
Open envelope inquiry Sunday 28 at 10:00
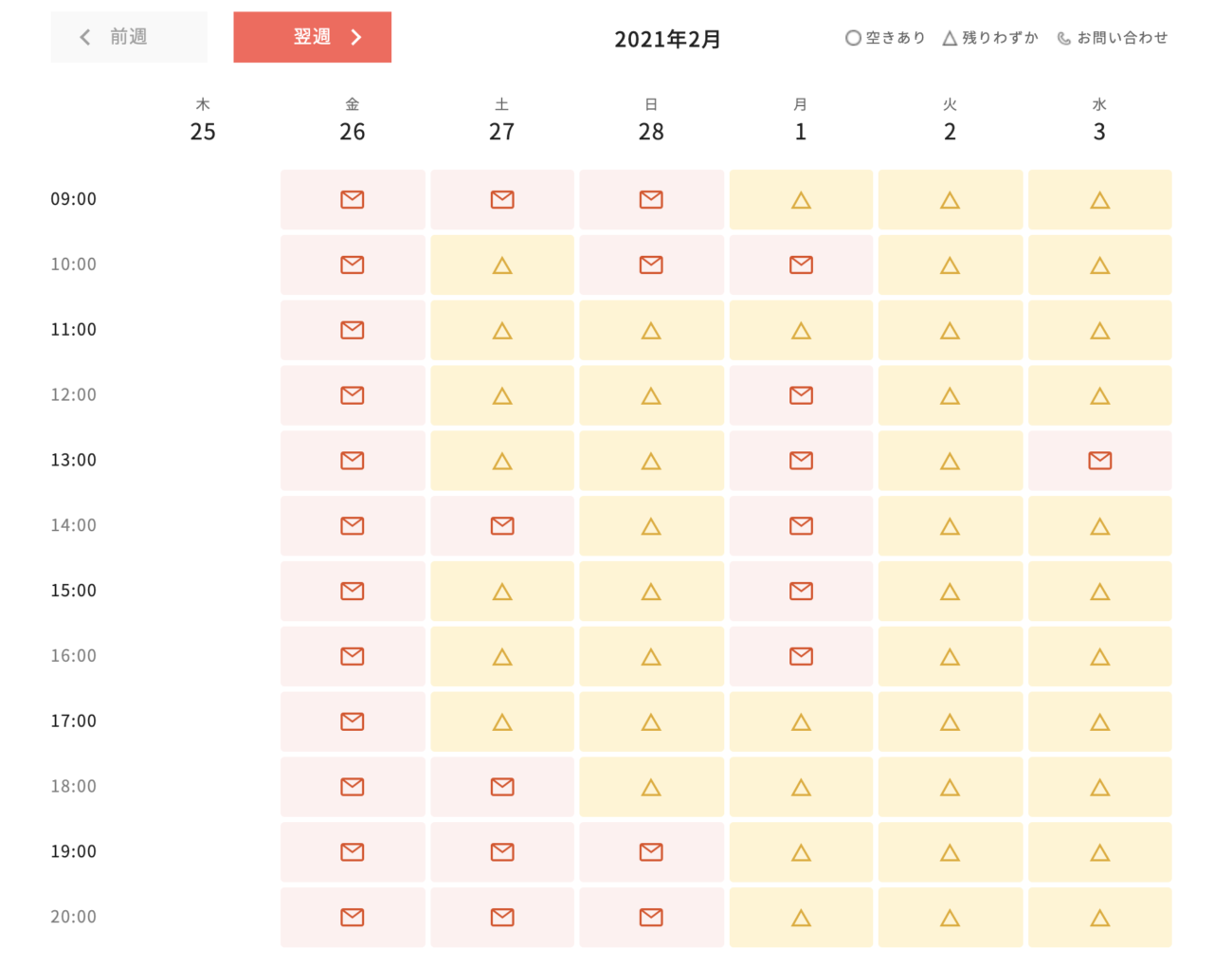tap(651, 265)
